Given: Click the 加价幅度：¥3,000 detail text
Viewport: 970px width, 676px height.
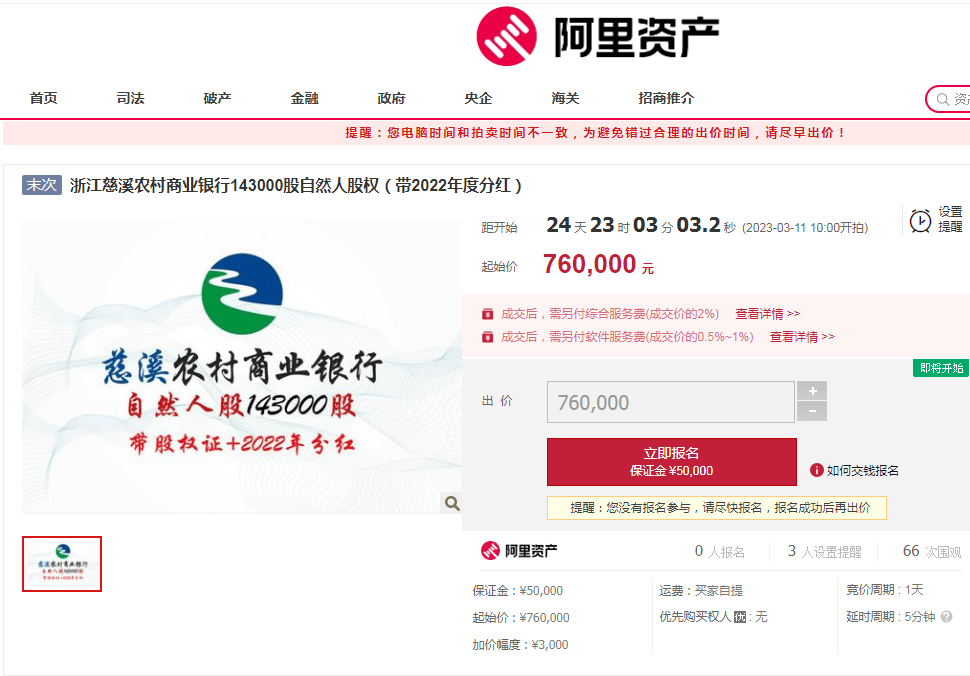Looking at the screenshot, I should tap(520, 644).
